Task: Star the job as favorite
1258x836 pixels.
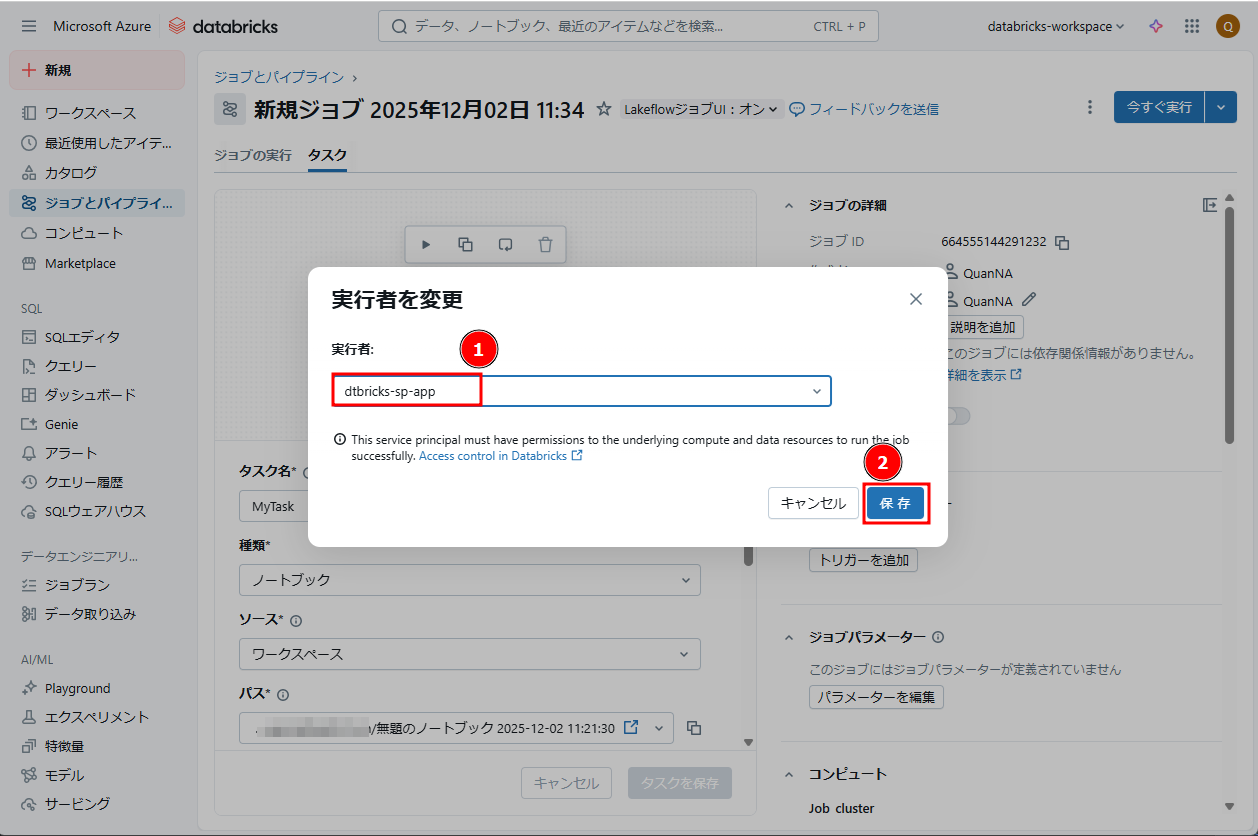Action: (603, 109)
